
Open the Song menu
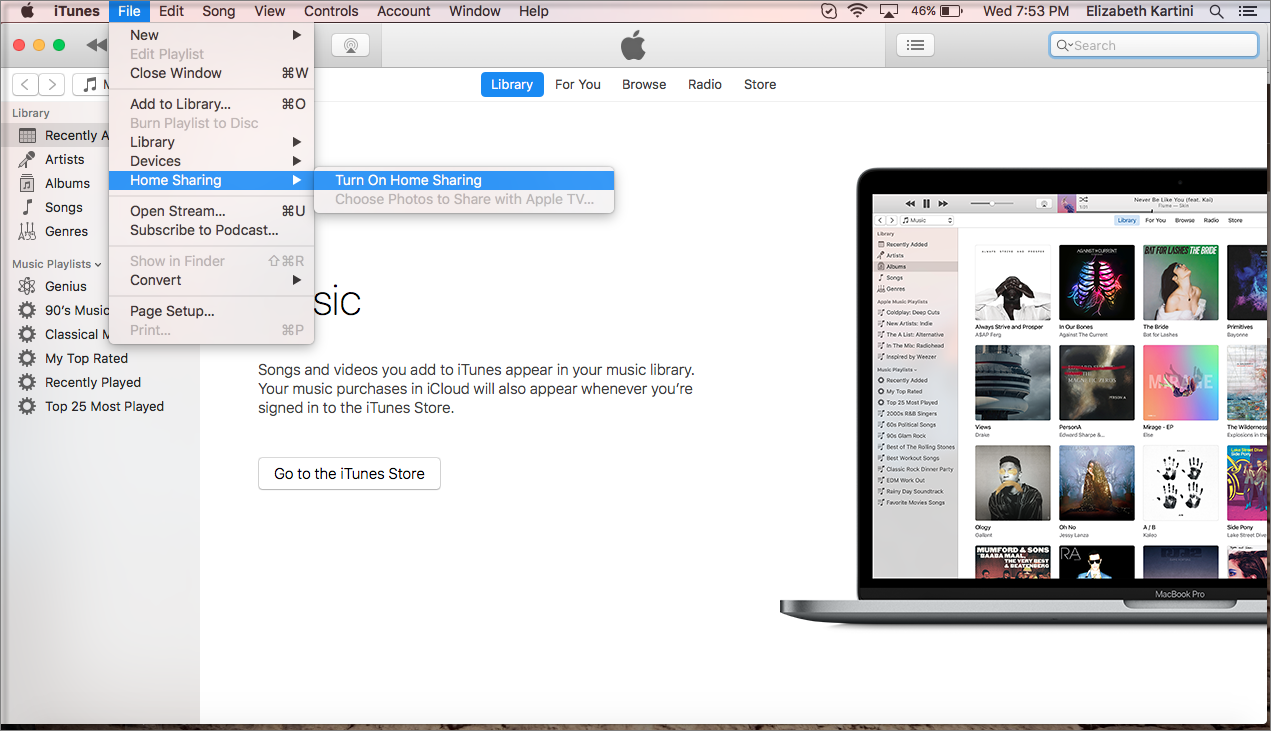click(219, 11)
